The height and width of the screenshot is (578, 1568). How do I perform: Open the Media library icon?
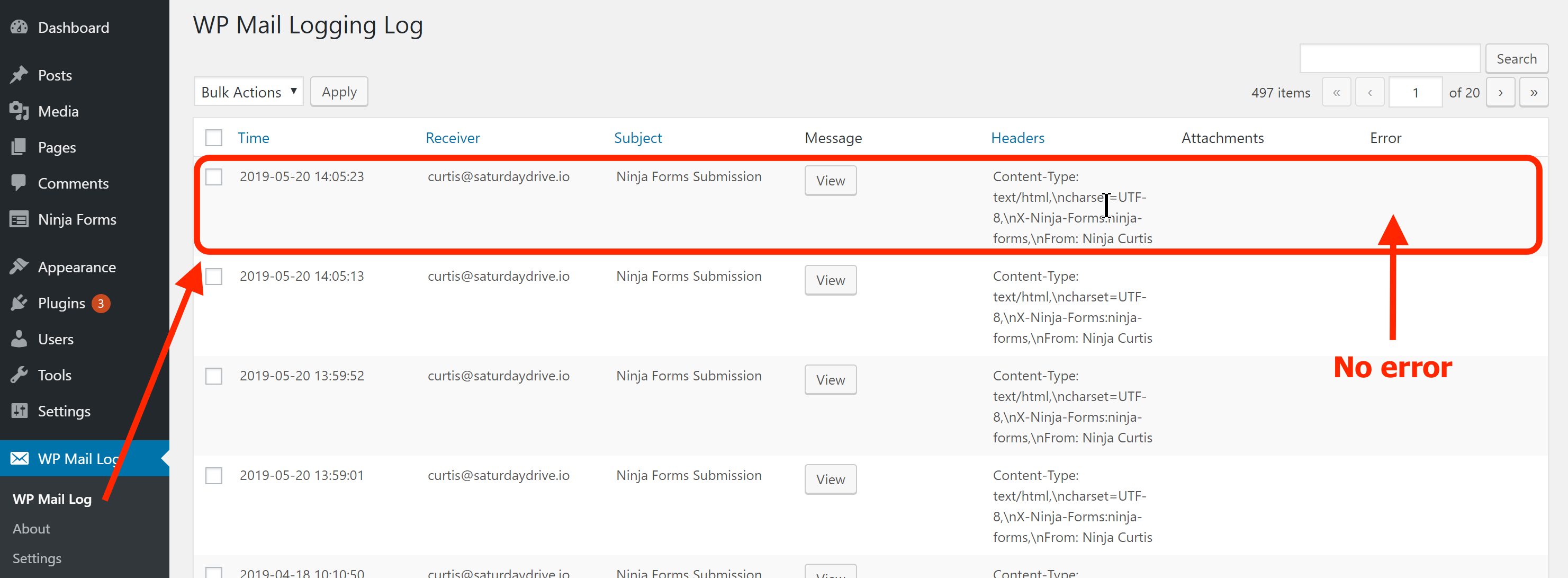coord(19,111)
